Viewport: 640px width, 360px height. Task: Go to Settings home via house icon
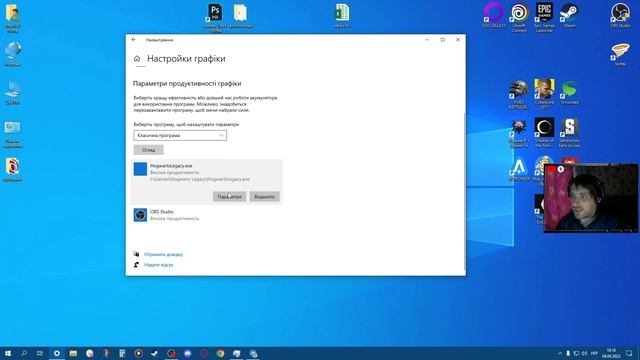137,59
